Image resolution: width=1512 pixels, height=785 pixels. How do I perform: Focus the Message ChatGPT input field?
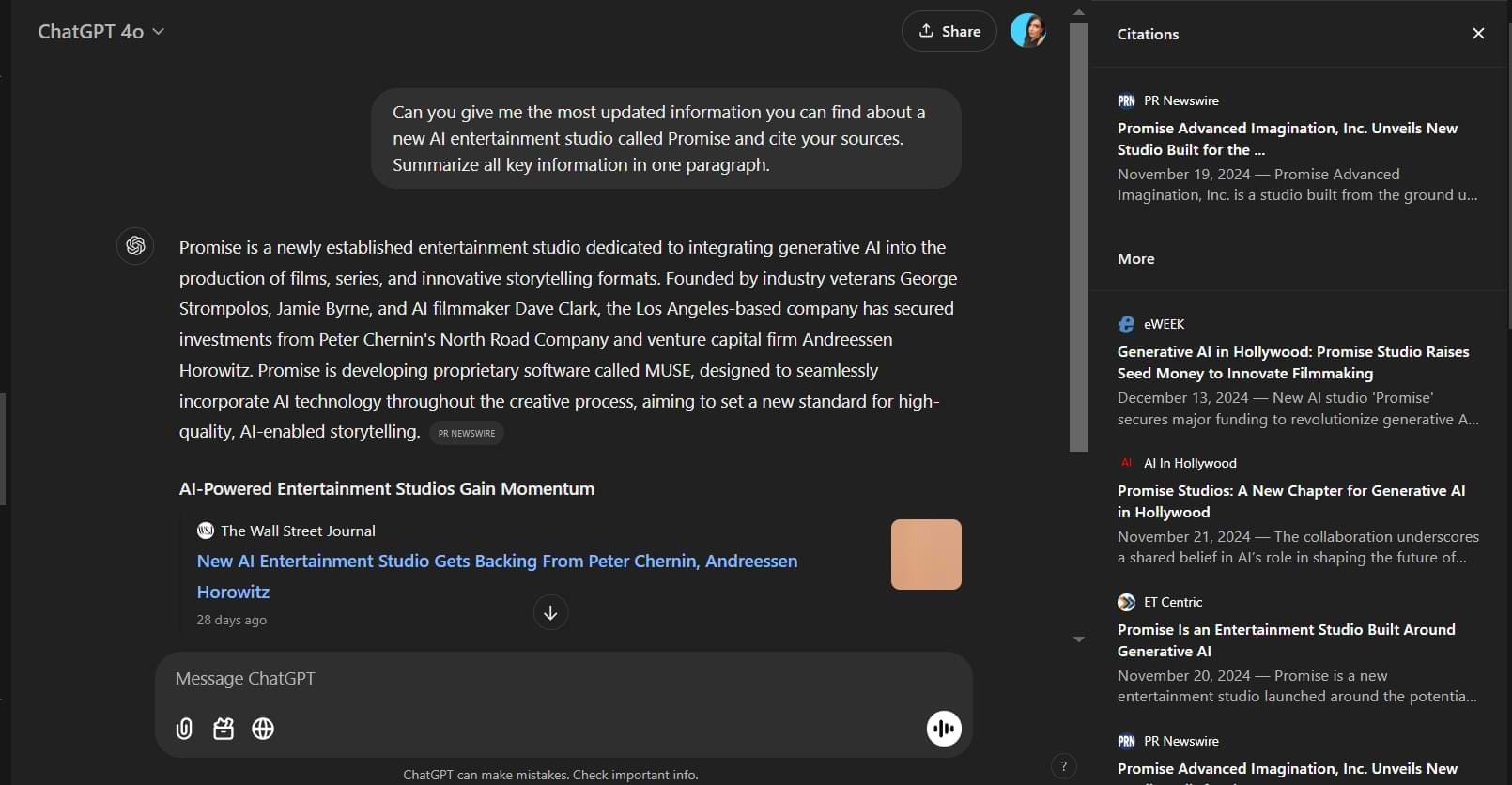(563, 678)
